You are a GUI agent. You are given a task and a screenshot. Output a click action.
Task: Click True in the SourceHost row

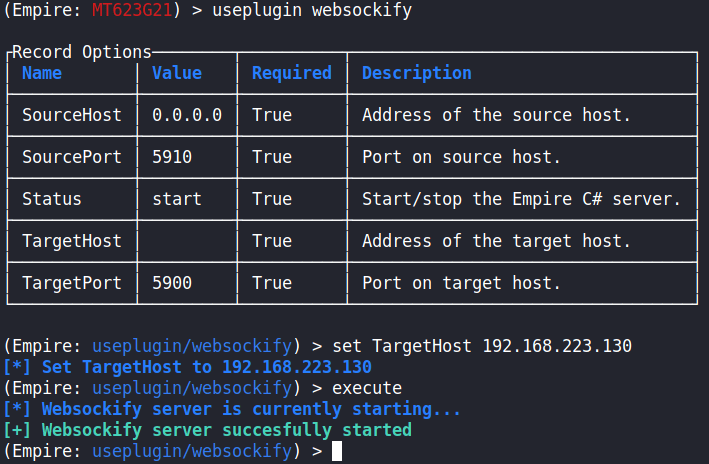(x=272, y=115)
